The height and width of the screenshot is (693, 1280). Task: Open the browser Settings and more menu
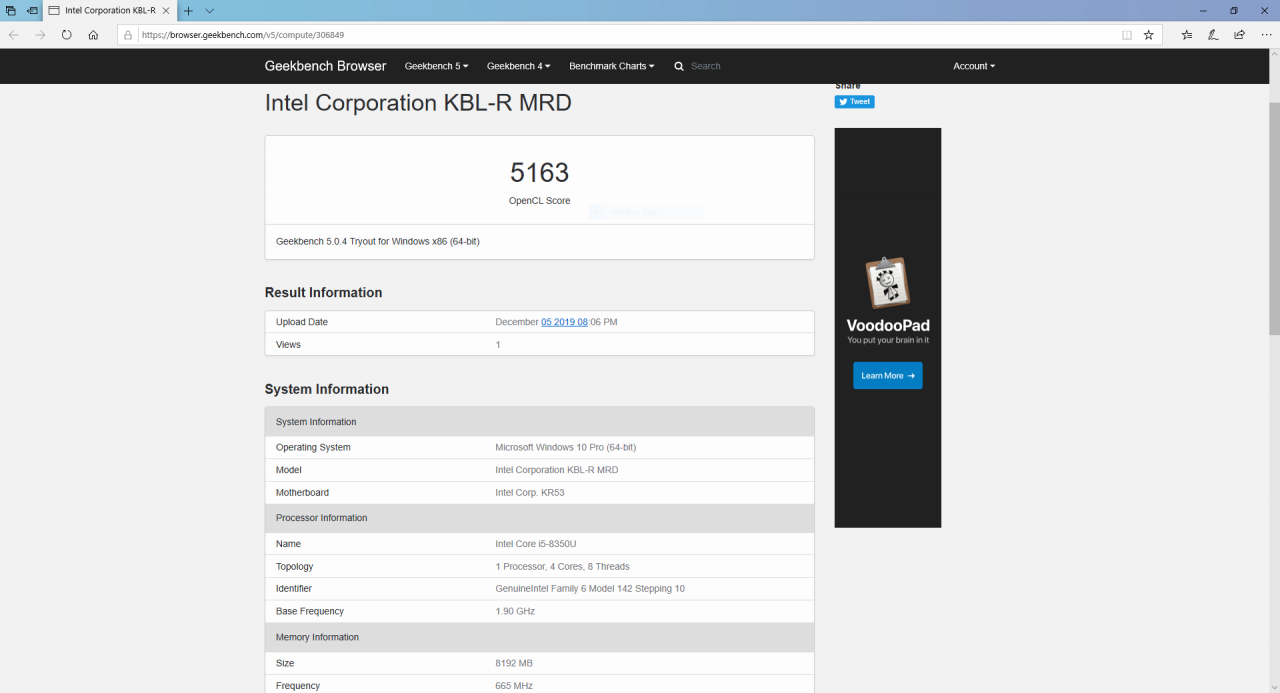click(1266, 34)
